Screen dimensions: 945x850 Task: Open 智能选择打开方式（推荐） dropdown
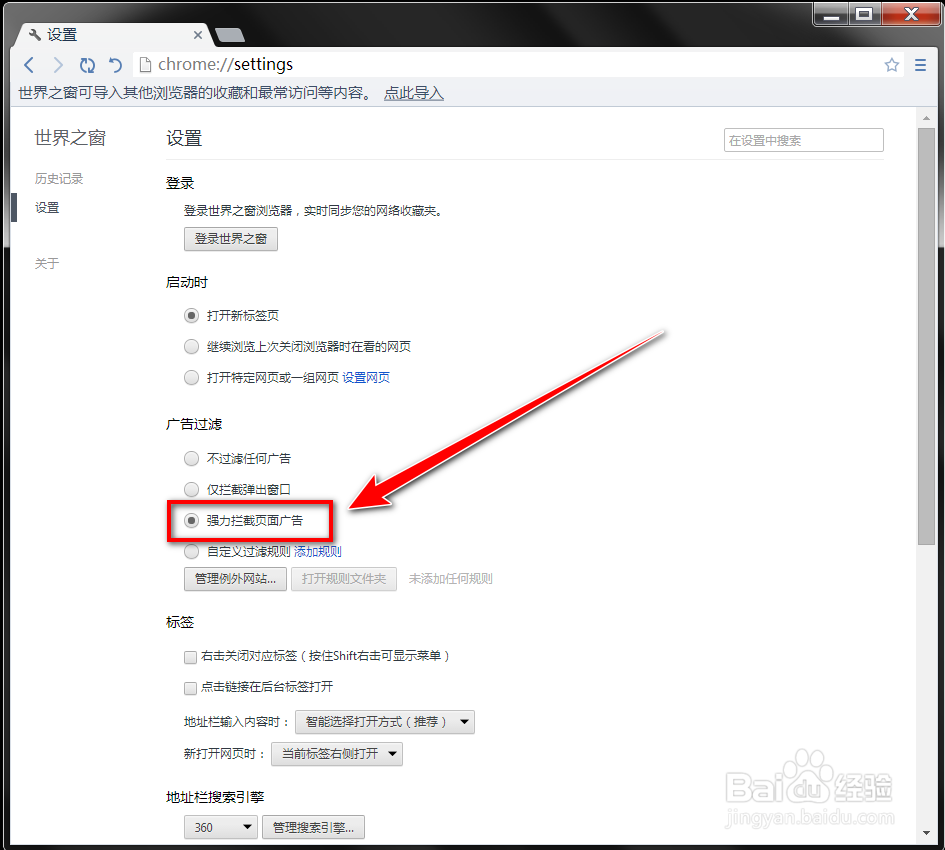click(385, 722)
